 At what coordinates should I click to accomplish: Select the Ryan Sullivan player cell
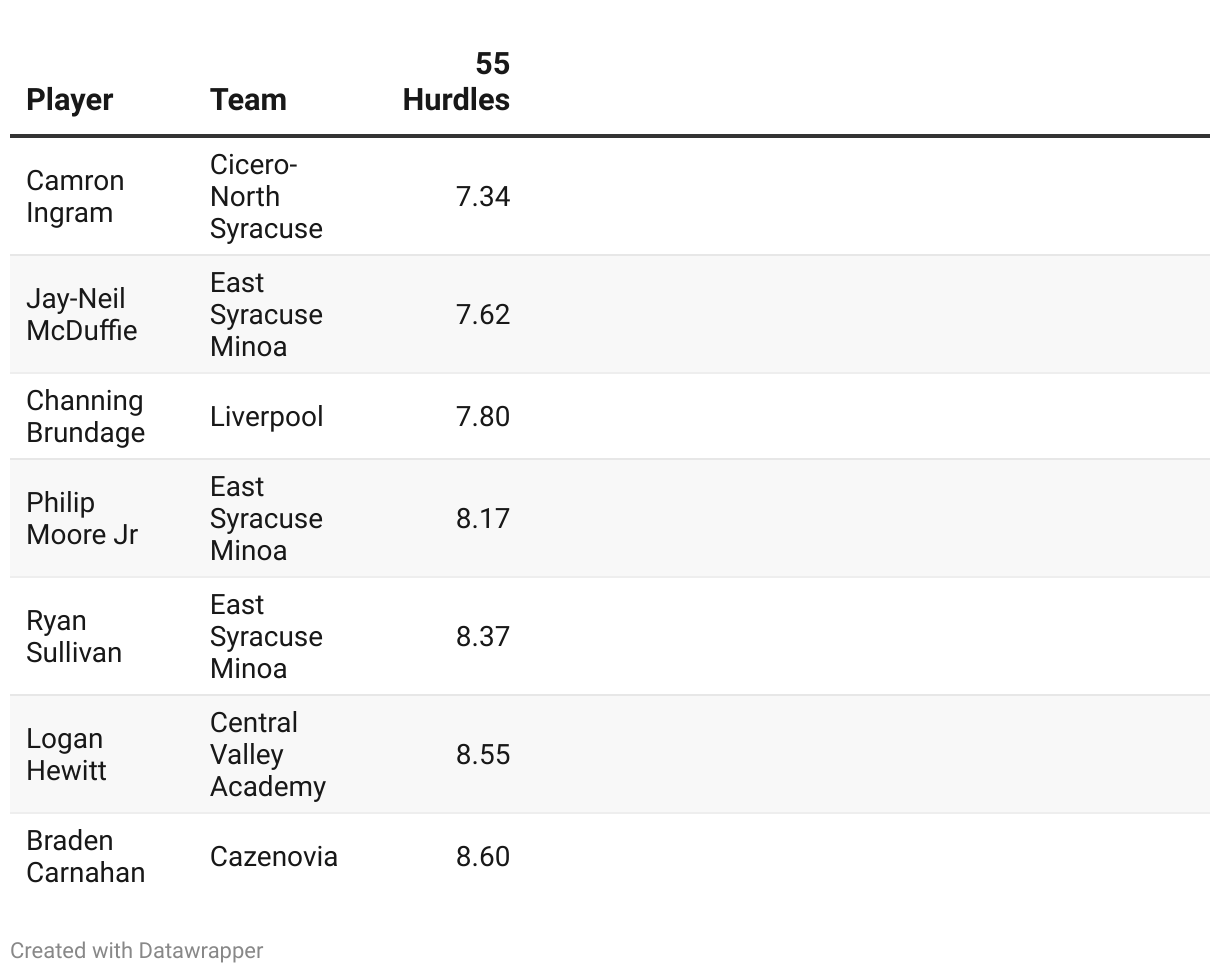coord(74,637)
